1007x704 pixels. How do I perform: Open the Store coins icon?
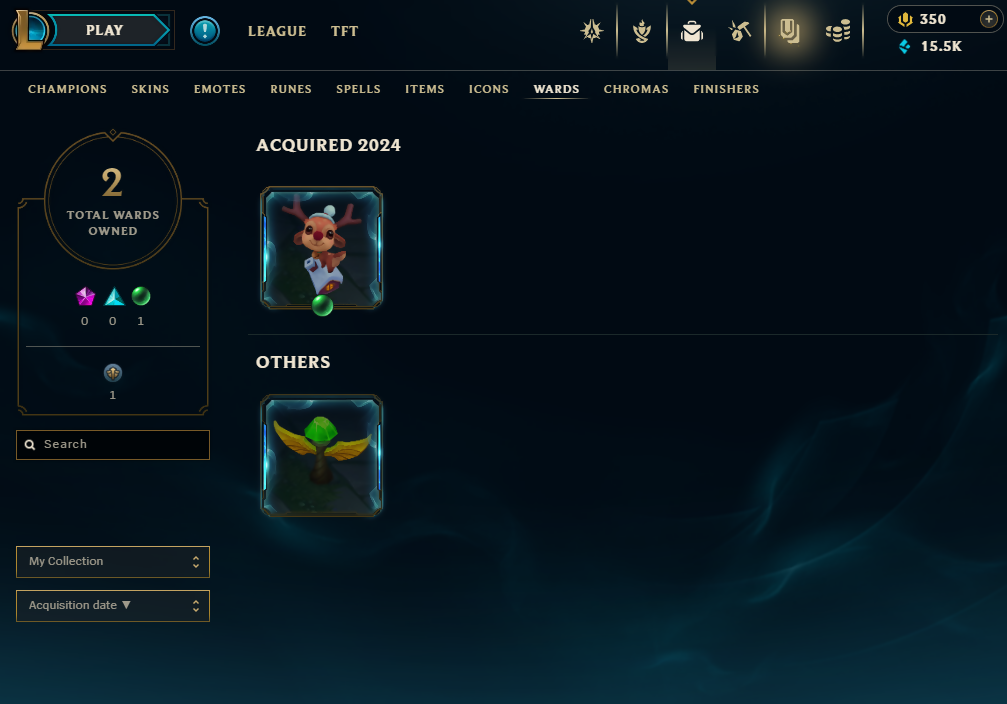tap(837, 31)
